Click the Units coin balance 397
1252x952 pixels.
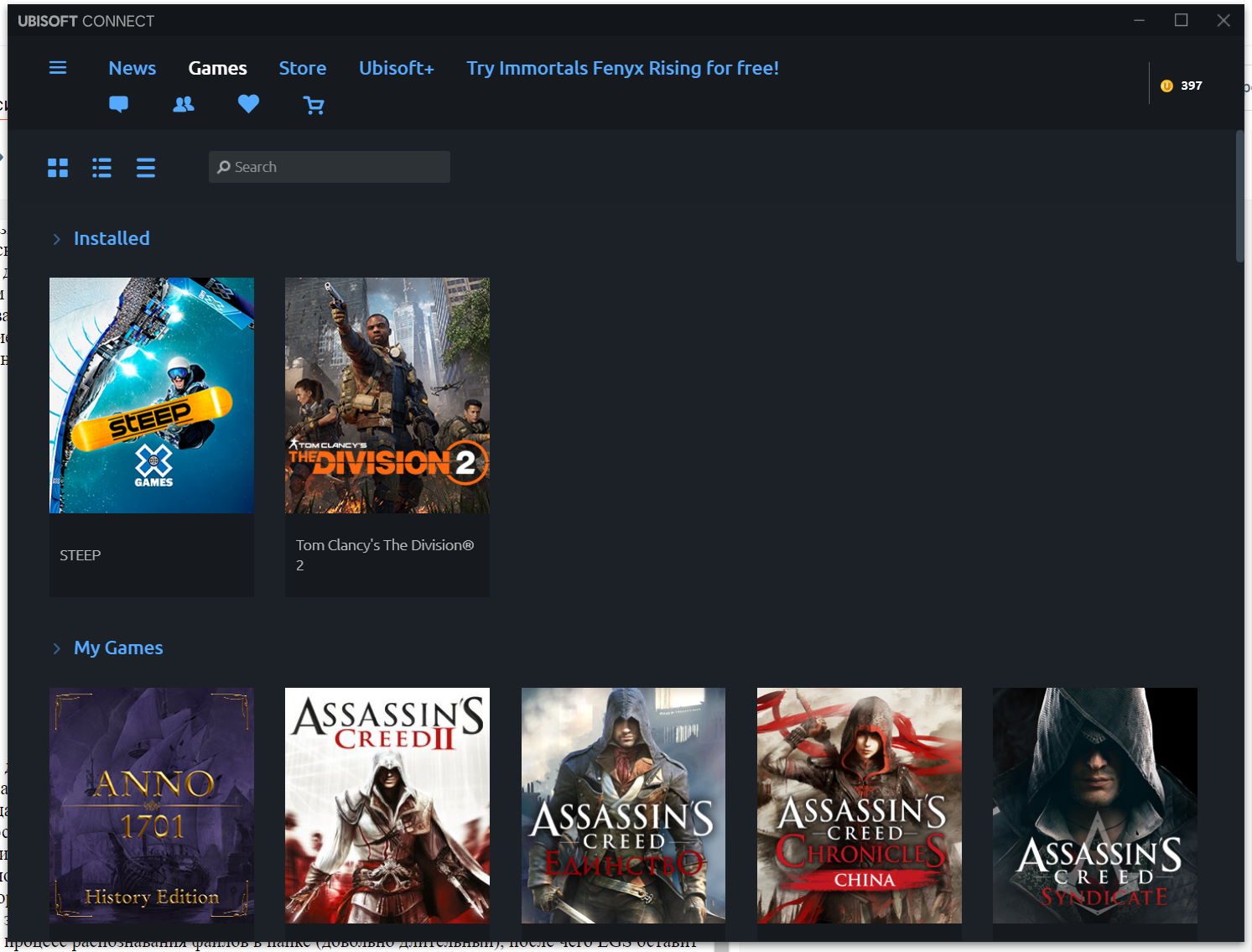click(x=1182, y=86)
